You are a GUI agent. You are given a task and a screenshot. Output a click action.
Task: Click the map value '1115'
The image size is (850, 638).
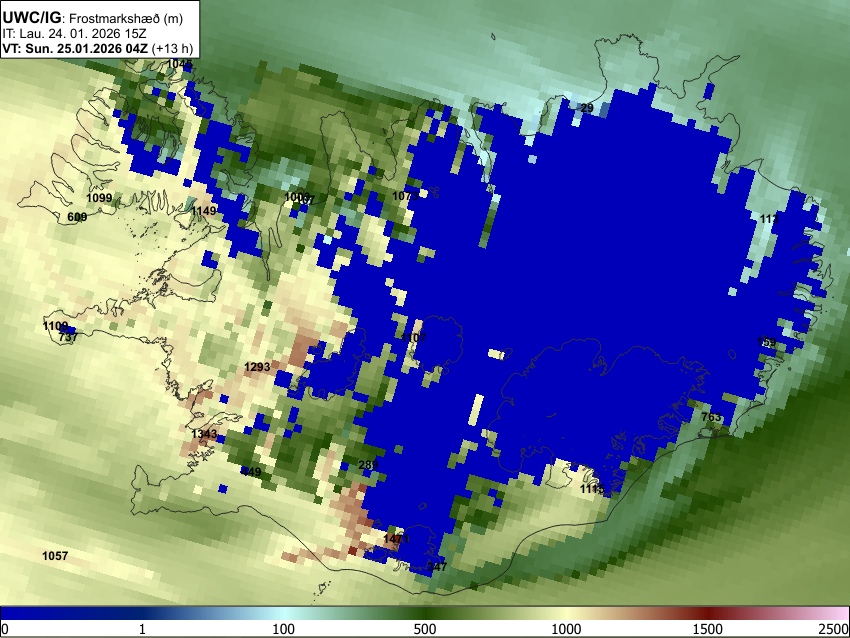pyautogui.click(x=592, y=489)
